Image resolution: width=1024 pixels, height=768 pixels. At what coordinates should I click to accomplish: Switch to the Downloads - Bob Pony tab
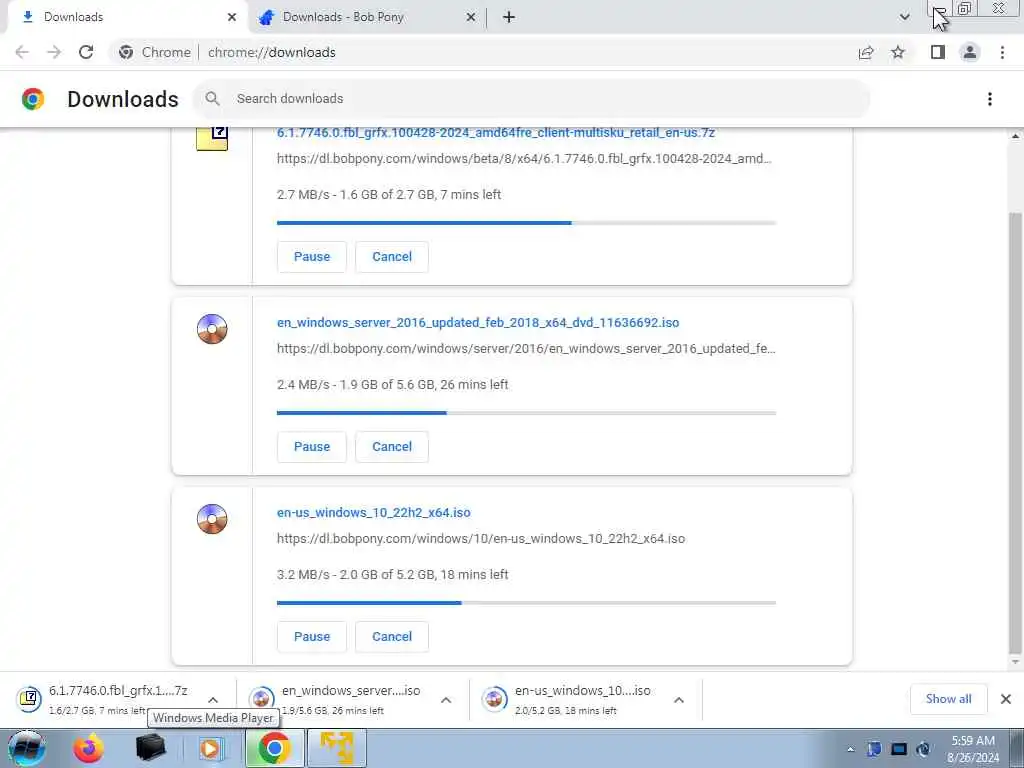click(x=366, y=17)
